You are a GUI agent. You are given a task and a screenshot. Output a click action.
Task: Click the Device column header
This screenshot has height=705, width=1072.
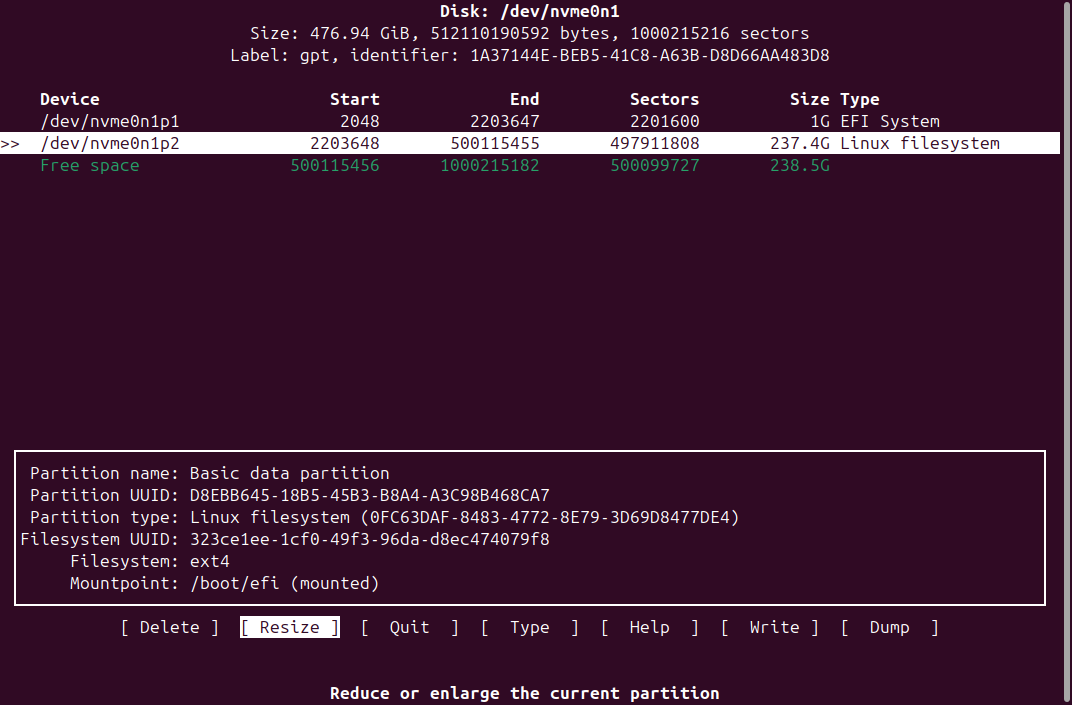tap(70, 99)
